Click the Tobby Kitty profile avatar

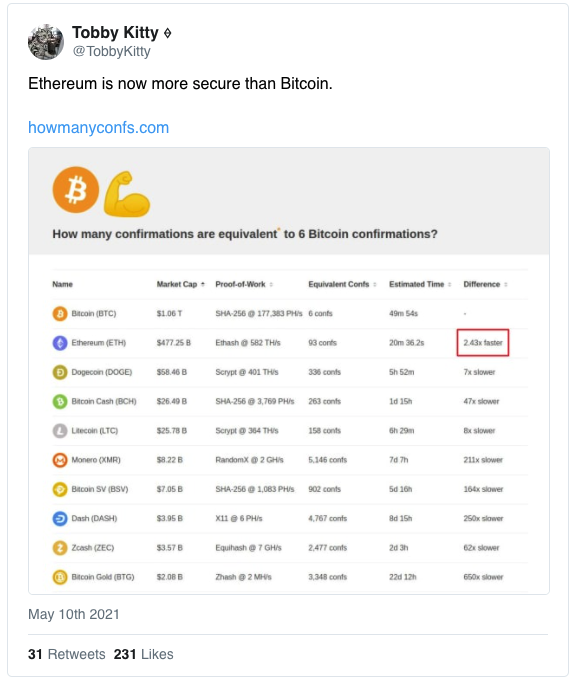pos(46,42)
